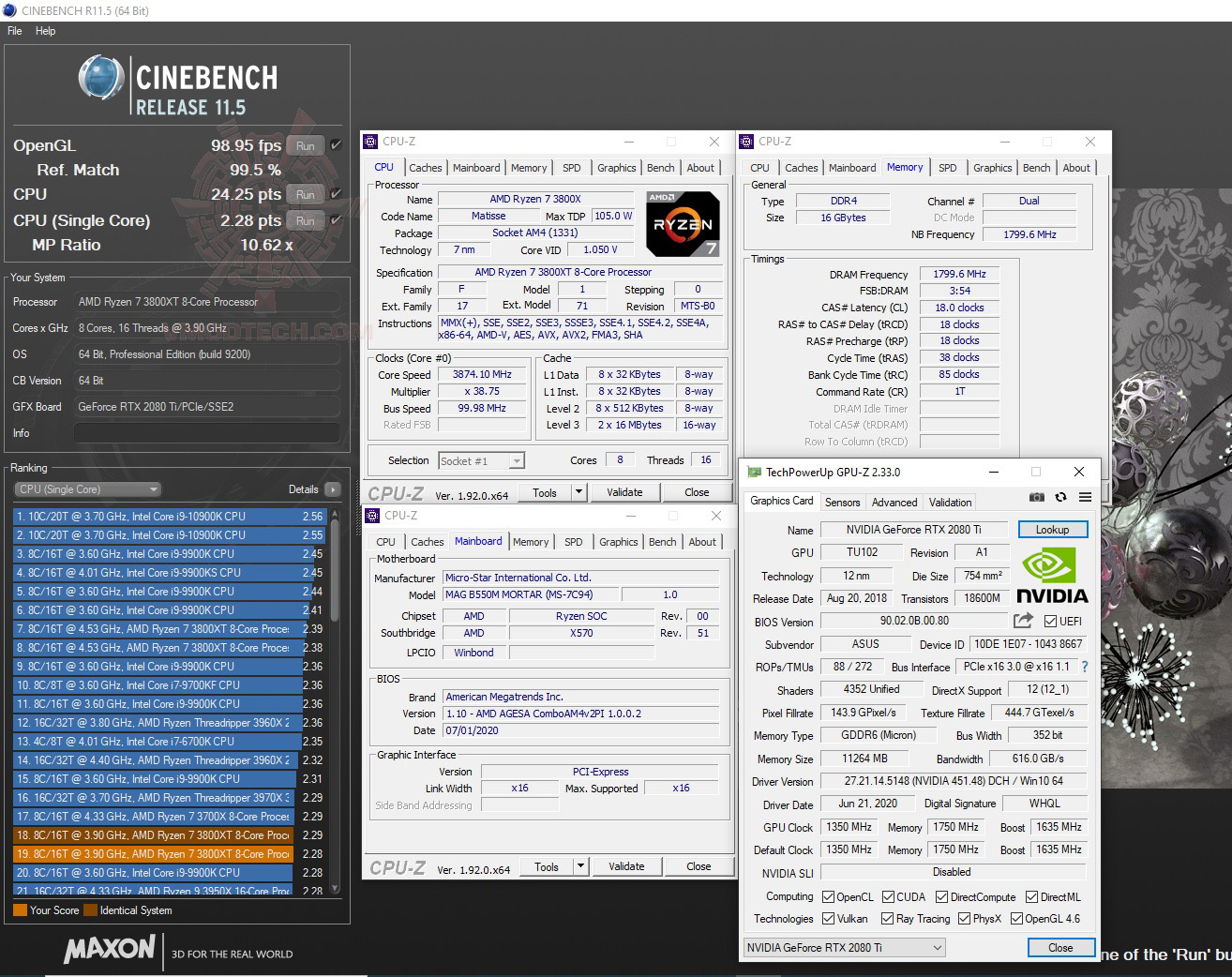Click the BIOS version share/export icon
The height and width of the screenshot is (977, 1232).
(1023, 621)
